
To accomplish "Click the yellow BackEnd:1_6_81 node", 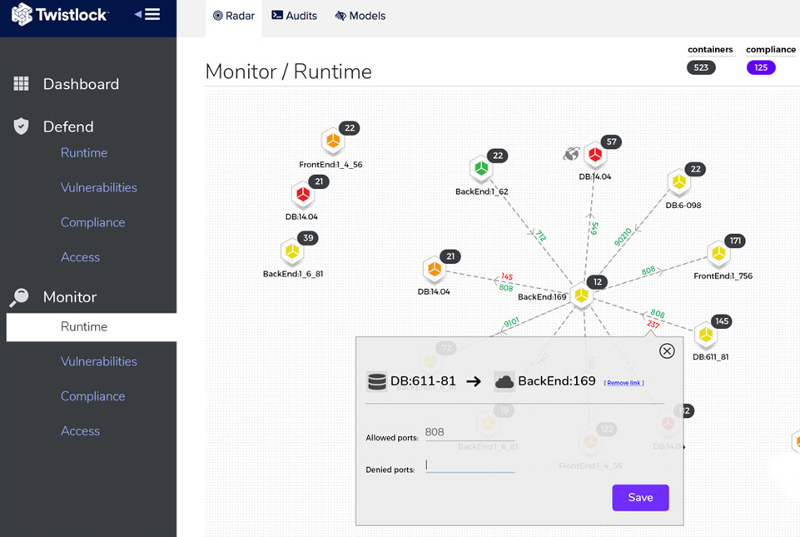I will (x=292, y=251).
